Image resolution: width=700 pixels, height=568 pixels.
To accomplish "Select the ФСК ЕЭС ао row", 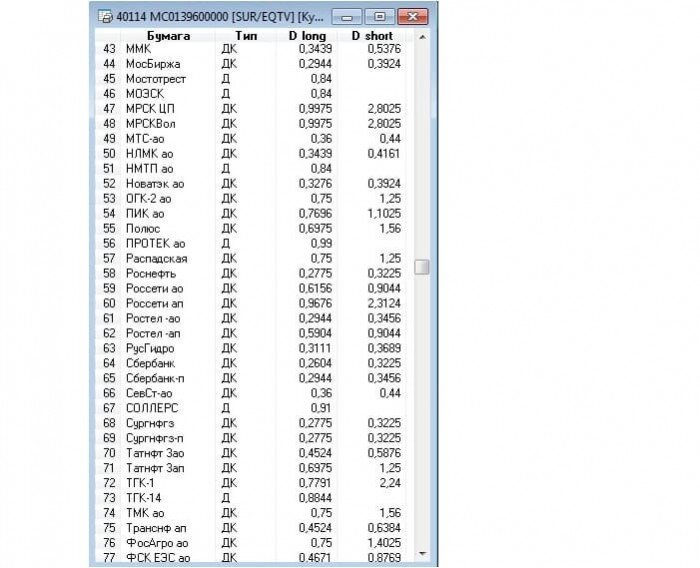I will coord(251,558).
